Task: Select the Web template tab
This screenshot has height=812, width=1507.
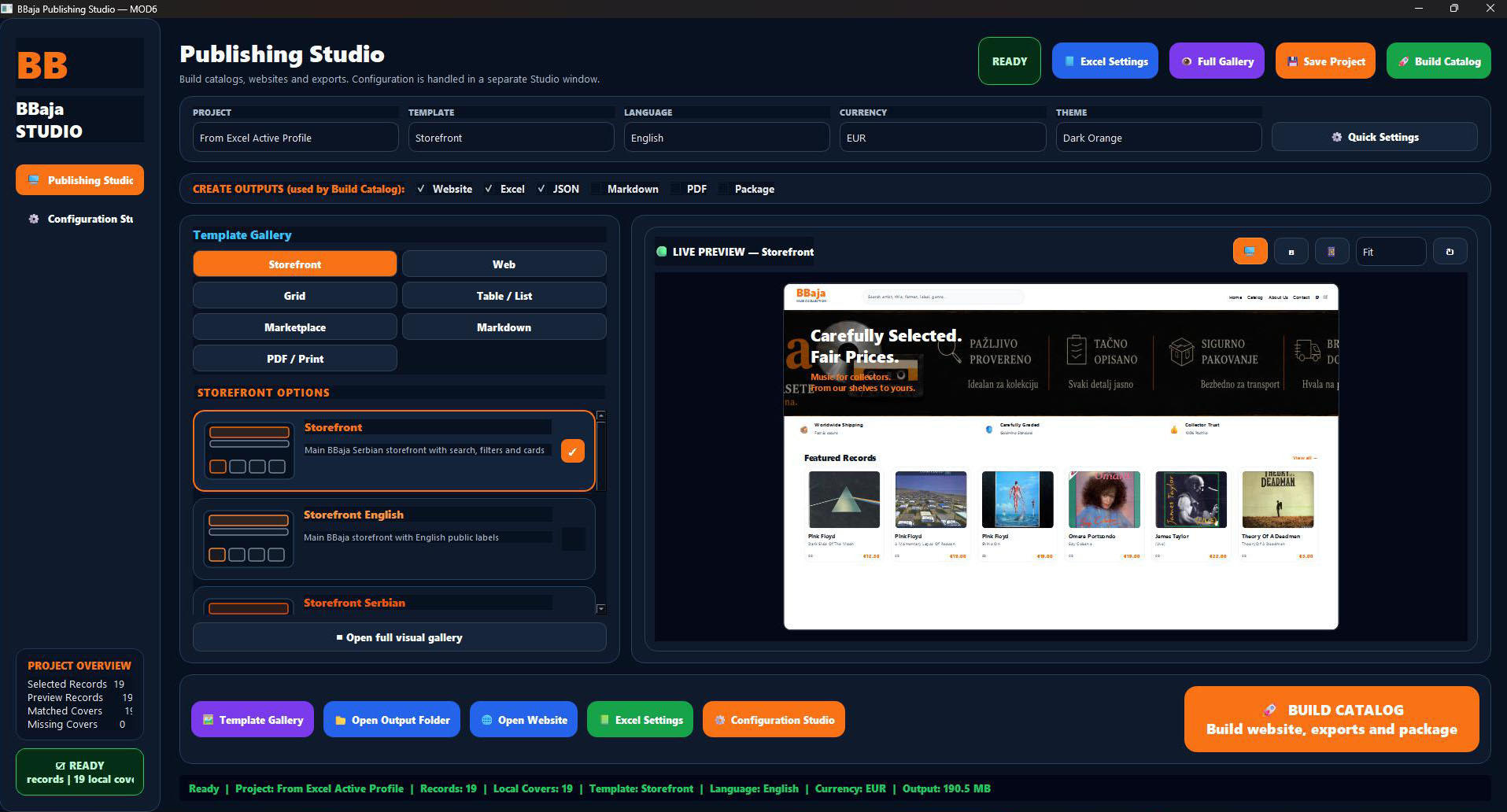Action: (x=504, y=264)
